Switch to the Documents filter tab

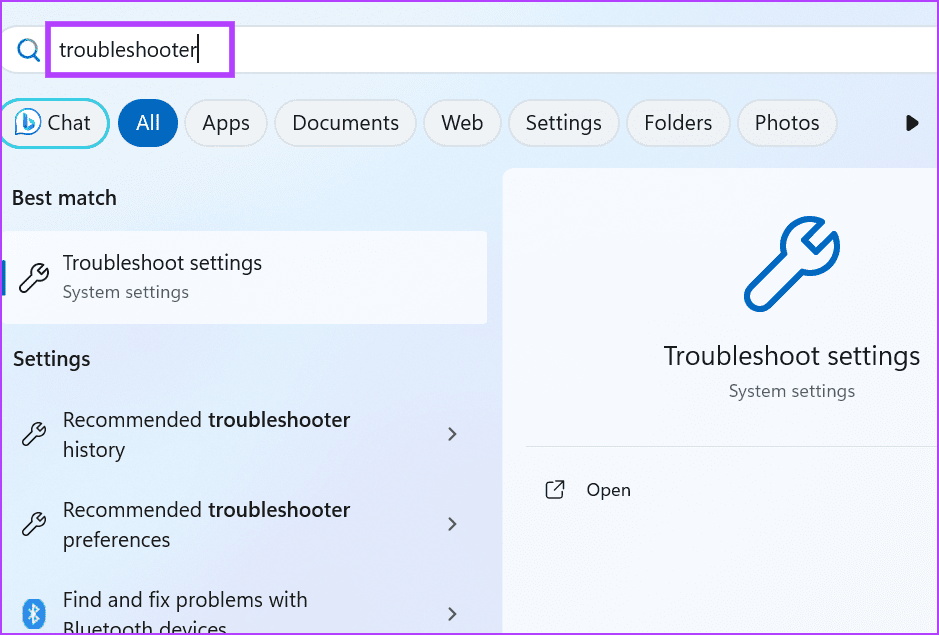point(346,123)
